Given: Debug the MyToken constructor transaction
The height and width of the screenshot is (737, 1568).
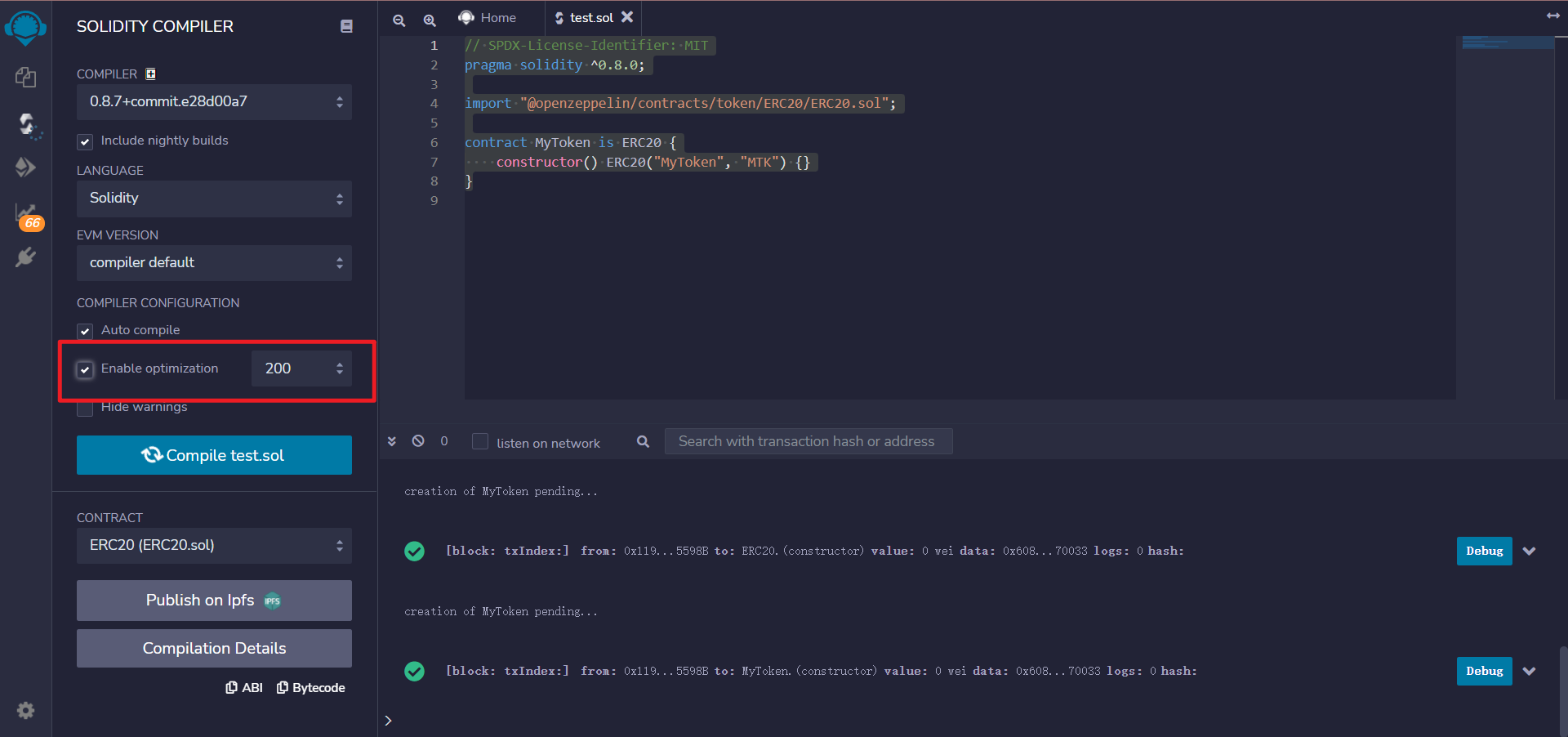Looking at the screenshot, I should point(1484,672).
